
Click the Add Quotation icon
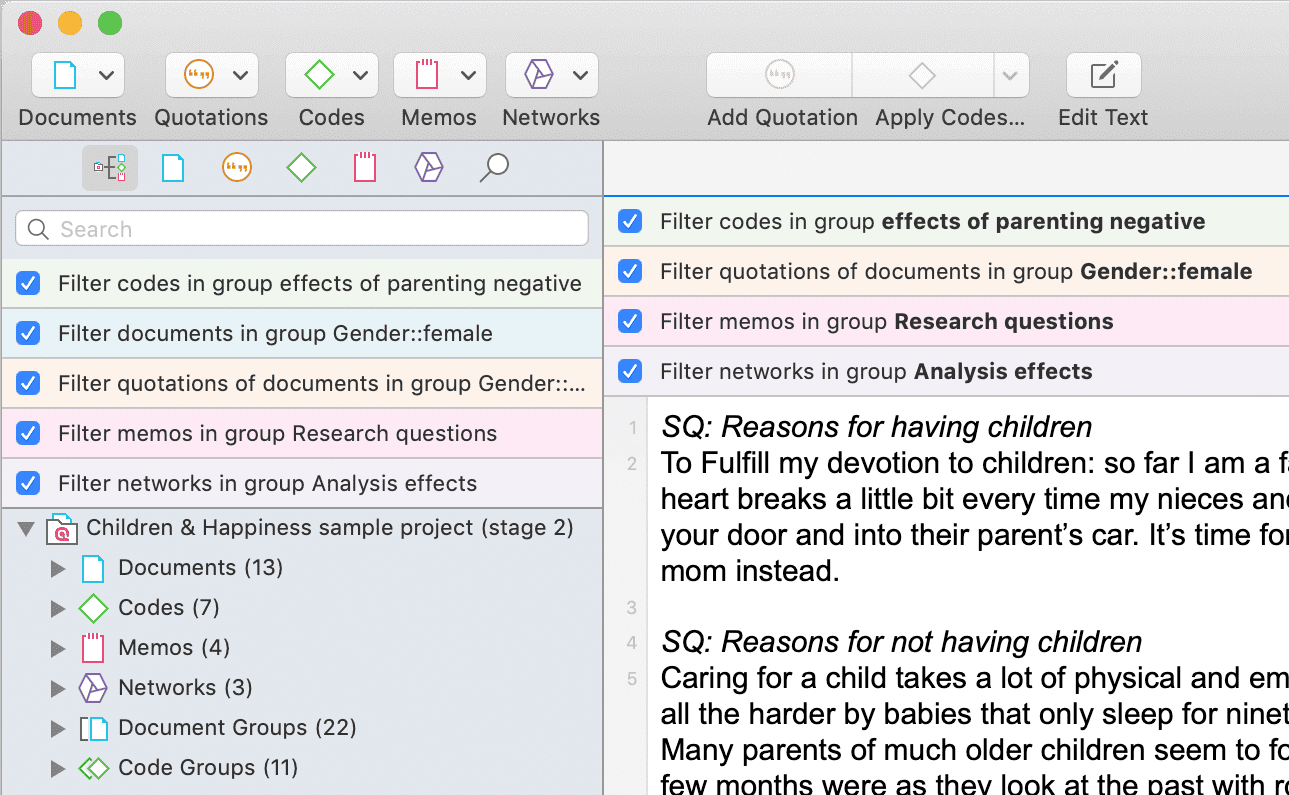point(780,75)
